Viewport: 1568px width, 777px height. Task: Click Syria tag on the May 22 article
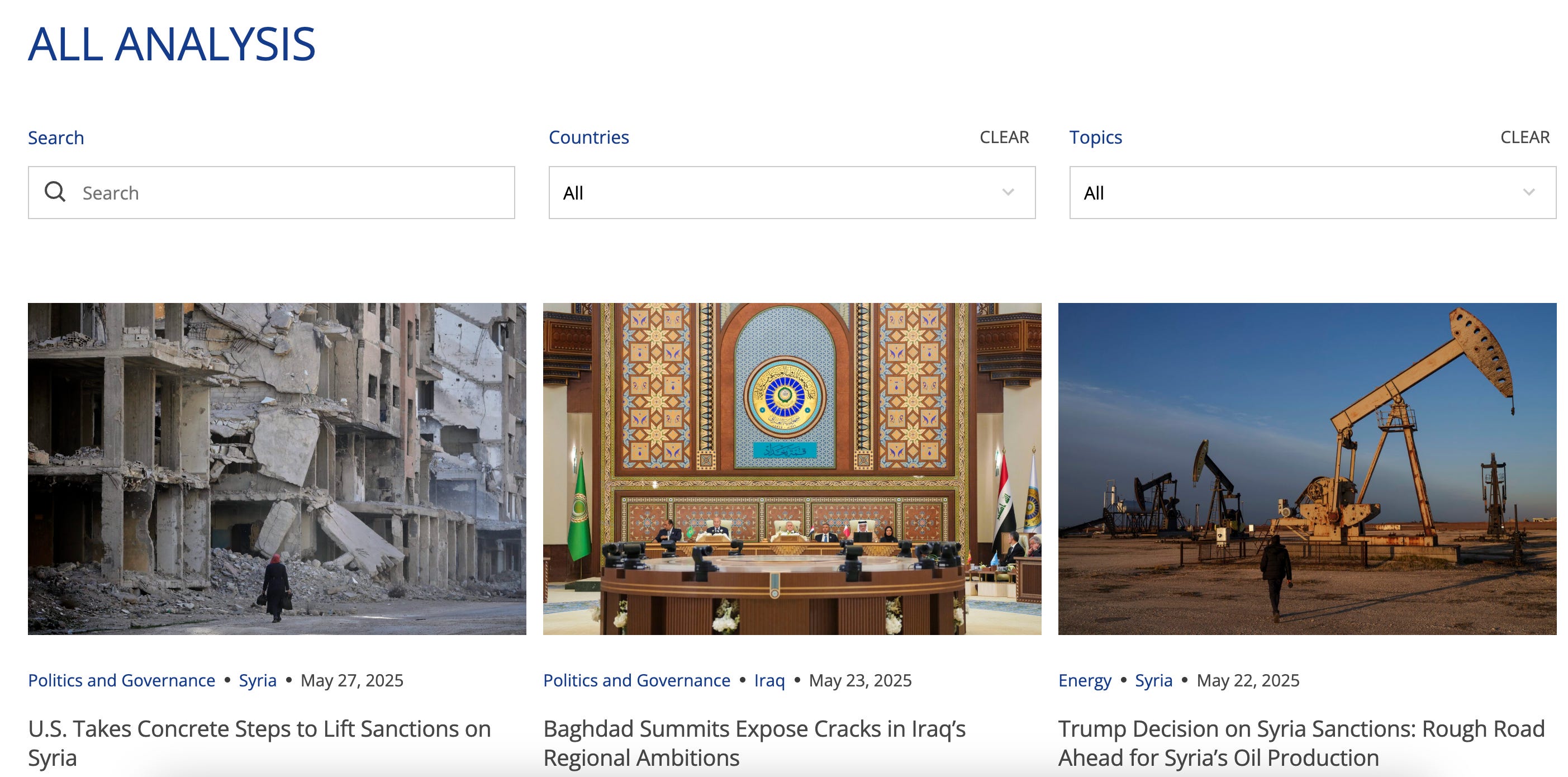1153,680
